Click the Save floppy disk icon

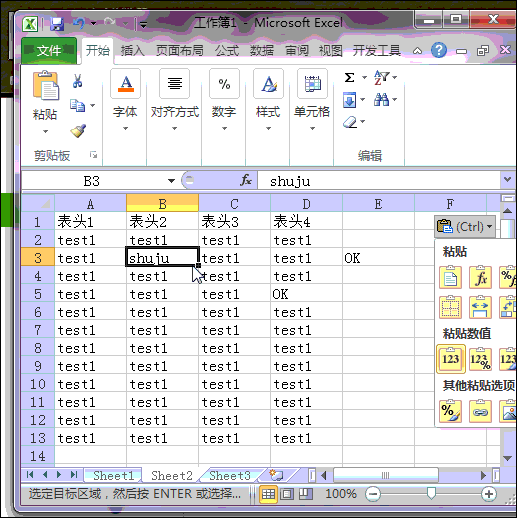click(x=57, y=24)
